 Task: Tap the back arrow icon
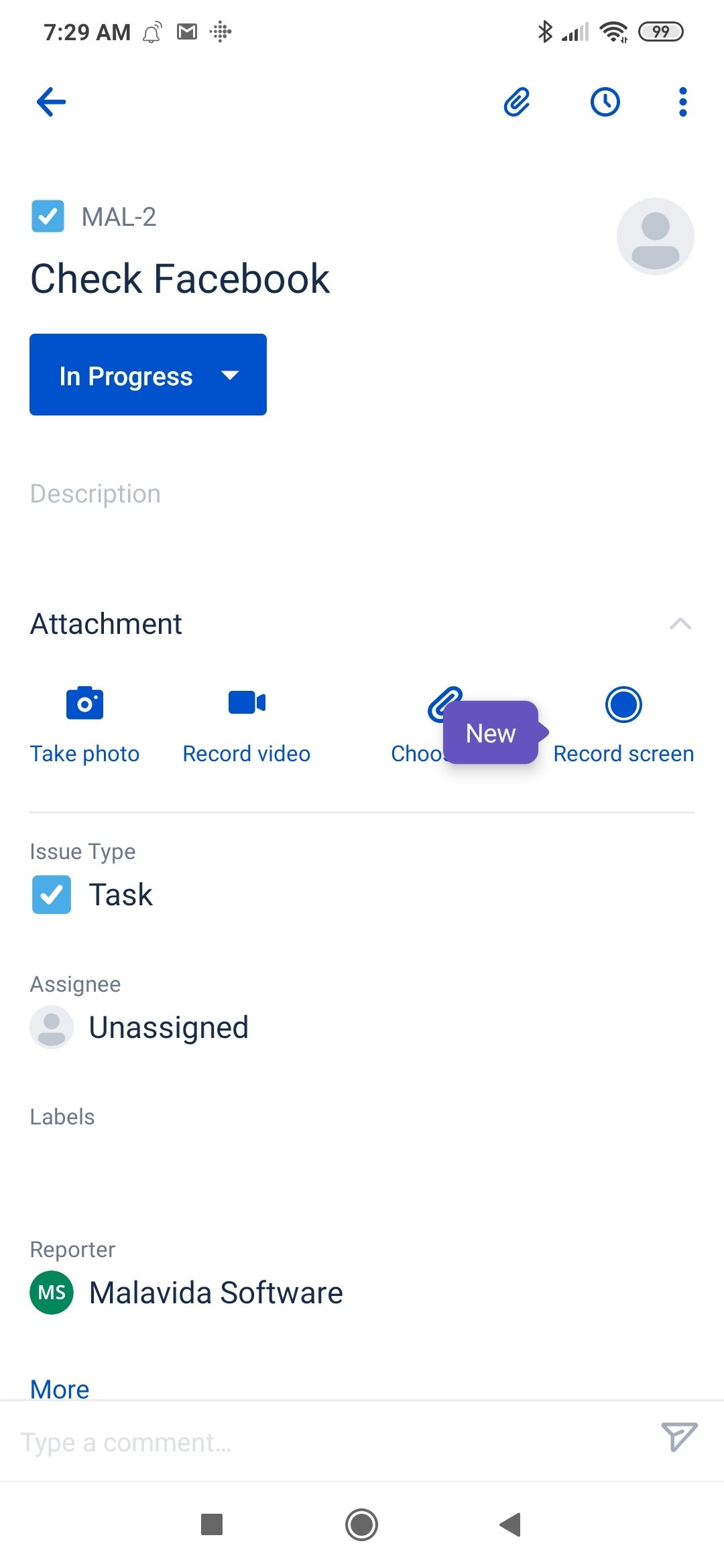tap(51, 102)
